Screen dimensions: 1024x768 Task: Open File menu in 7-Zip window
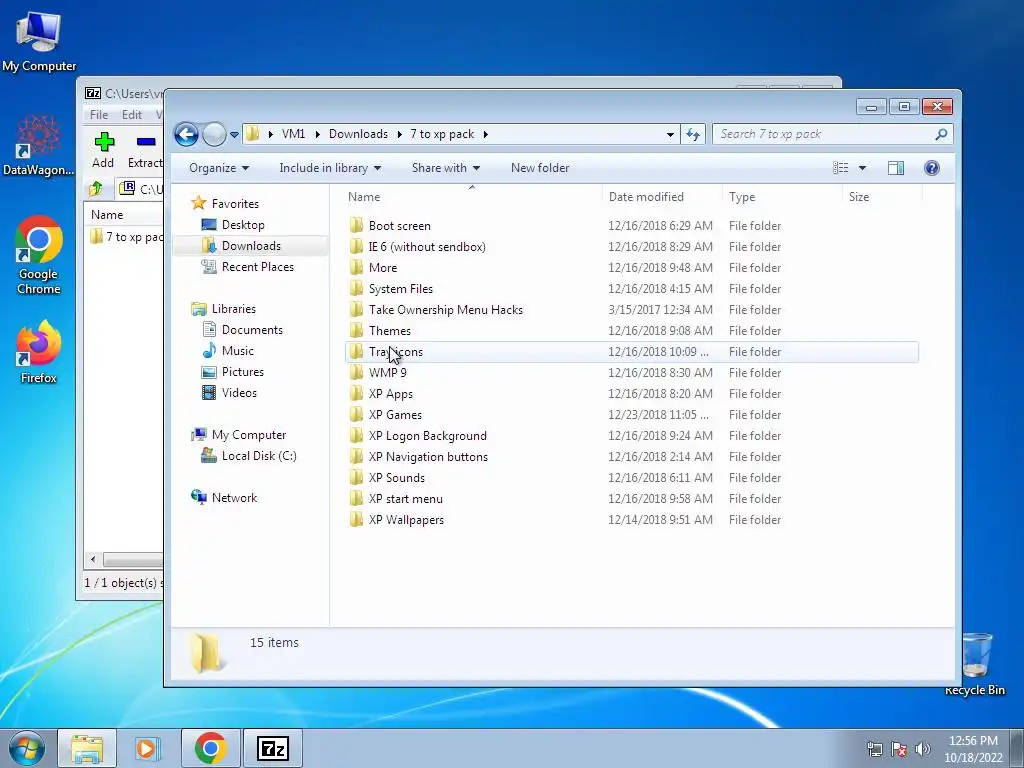pos(99,114)
